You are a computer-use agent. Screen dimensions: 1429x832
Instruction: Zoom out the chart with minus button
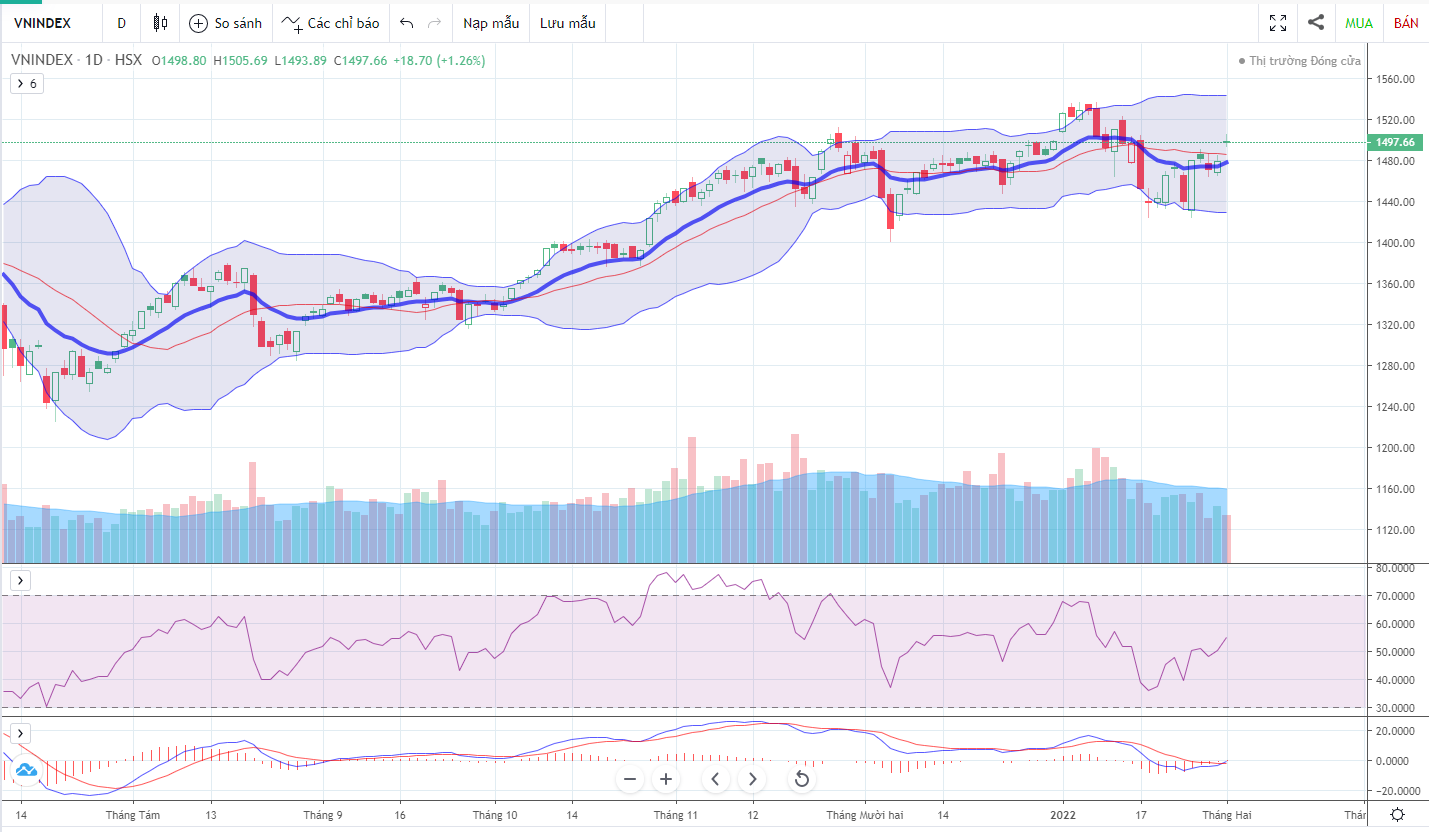point(630,779)
